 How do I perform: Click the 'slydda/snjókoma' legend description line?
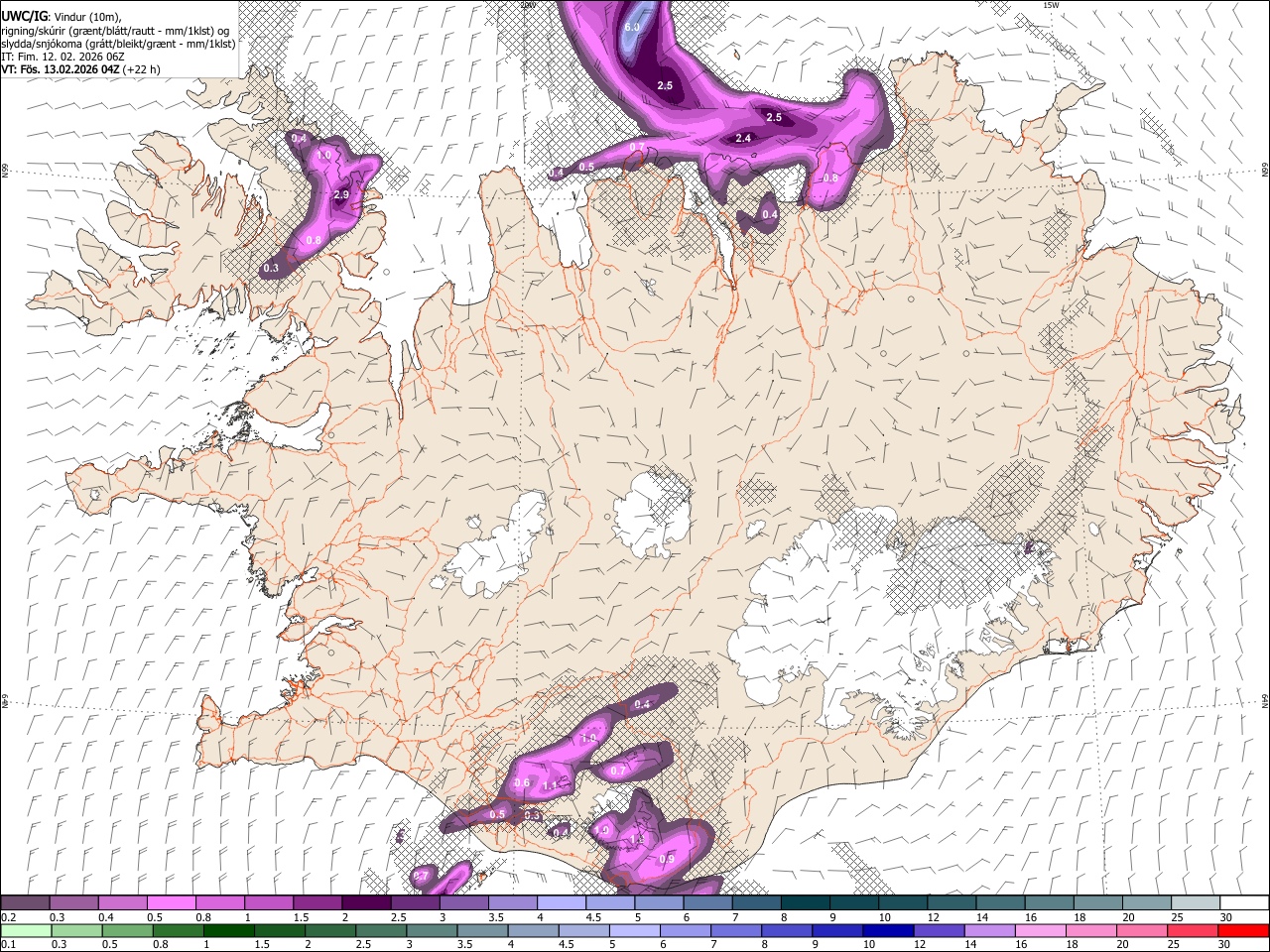click(x=119, y=44)
